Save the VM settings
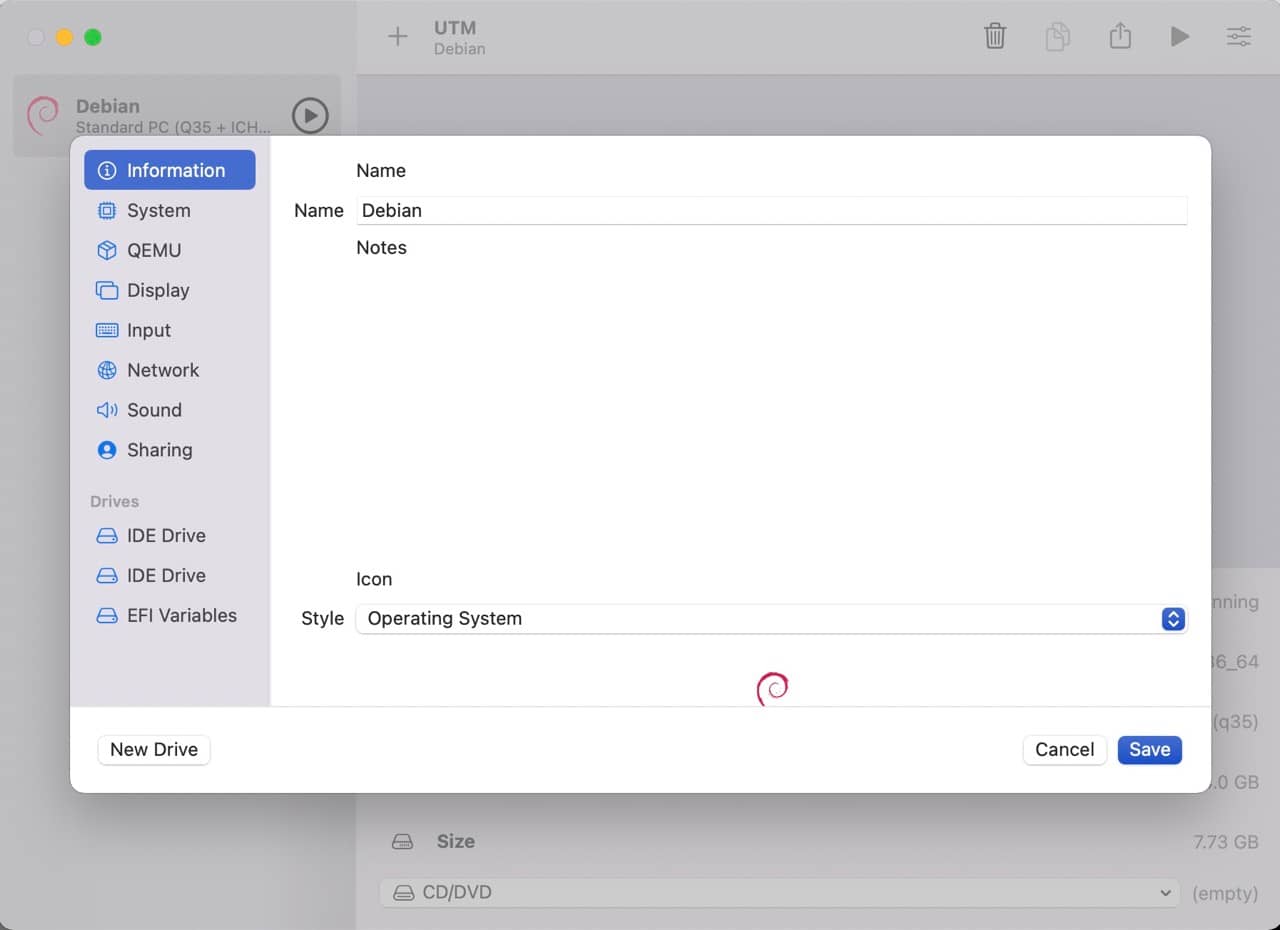The width and height of the screenshot is (1280, 930). (x=1150, y=749)
